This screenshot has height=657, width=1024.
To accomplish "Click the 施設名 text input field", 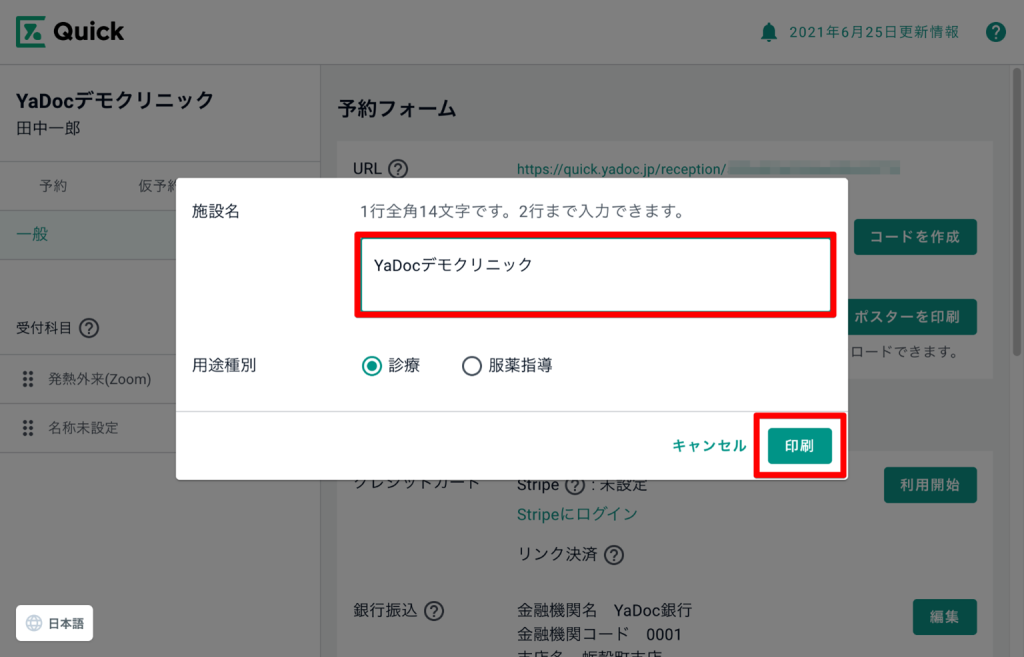I will (595, 276).
